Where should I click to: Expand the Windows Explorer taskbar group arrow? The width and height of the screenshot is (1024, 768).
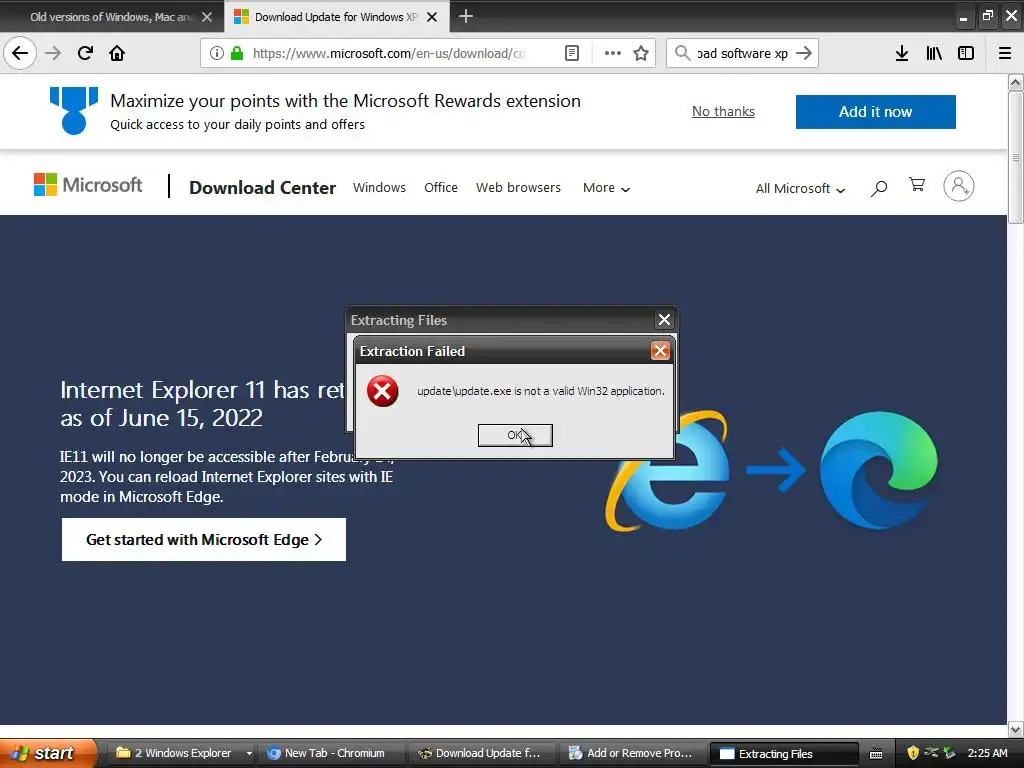[249, 753]
